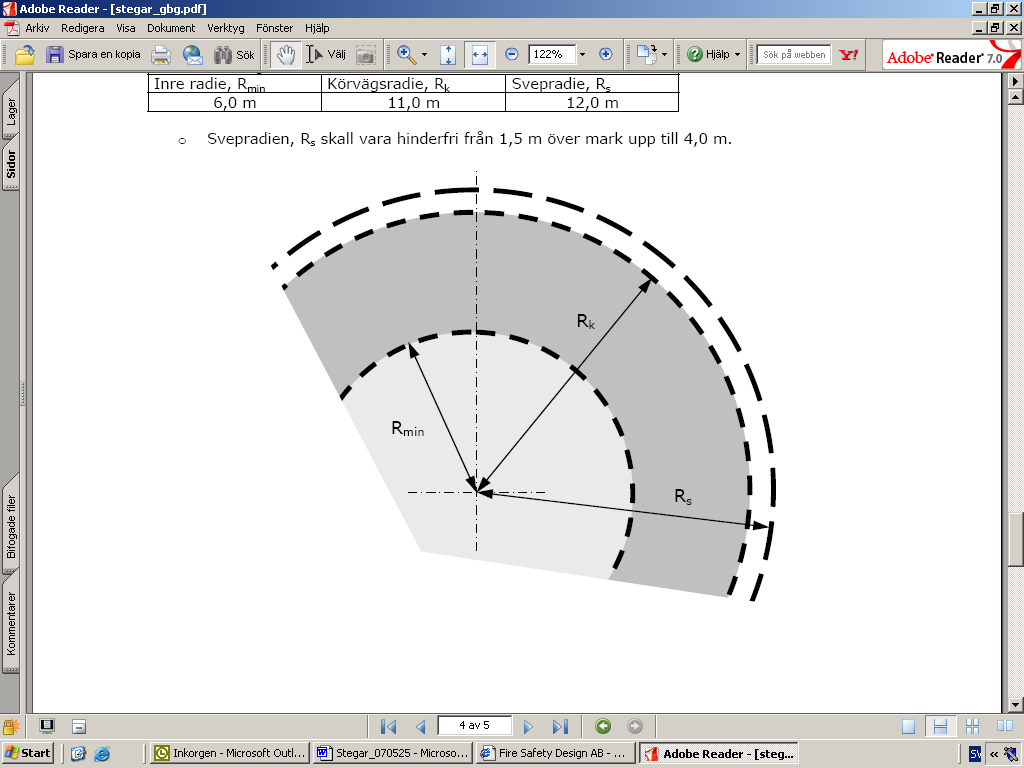
Task: Click the page number field 4 av 5
Action: tap(474, 726)
